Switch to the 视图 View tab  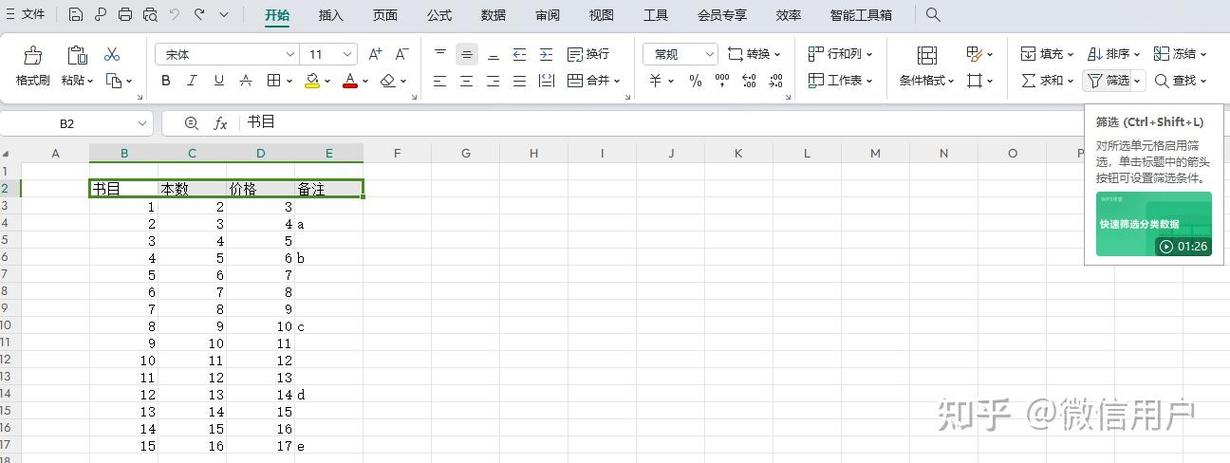click(601, 15)
